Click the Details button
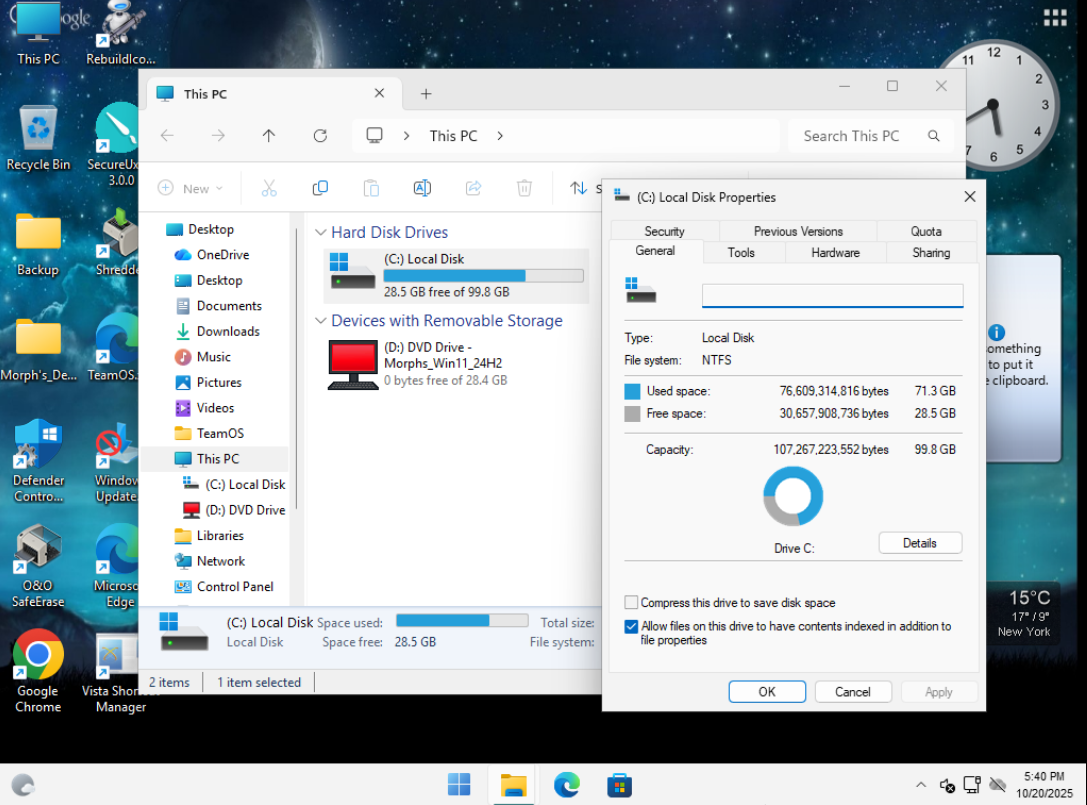The height and width of the screenshot is (805, 1087). point(919,543)
